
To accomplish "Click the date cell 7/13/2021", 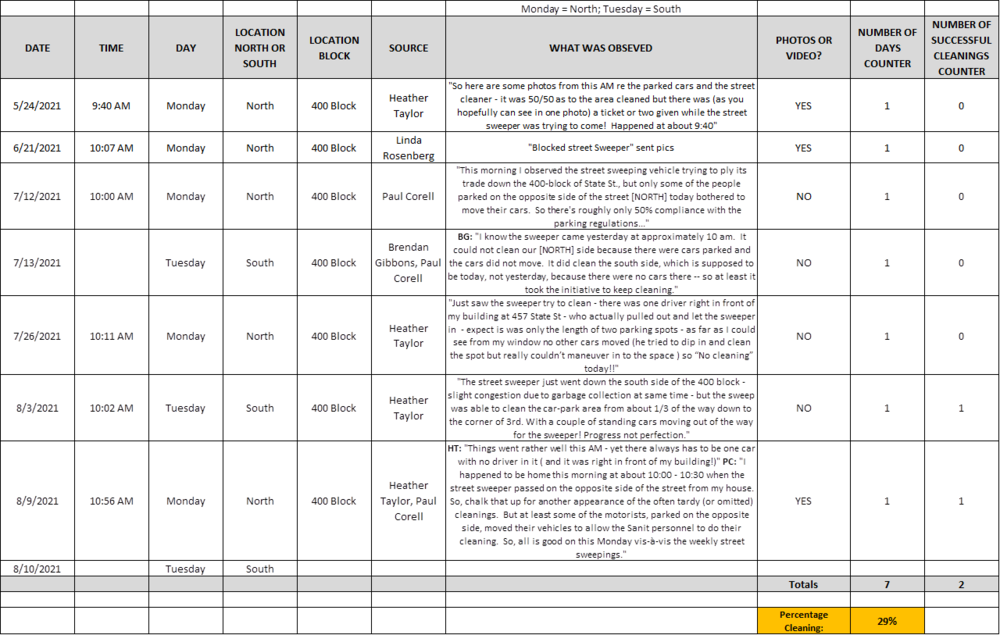I will 37,263.
